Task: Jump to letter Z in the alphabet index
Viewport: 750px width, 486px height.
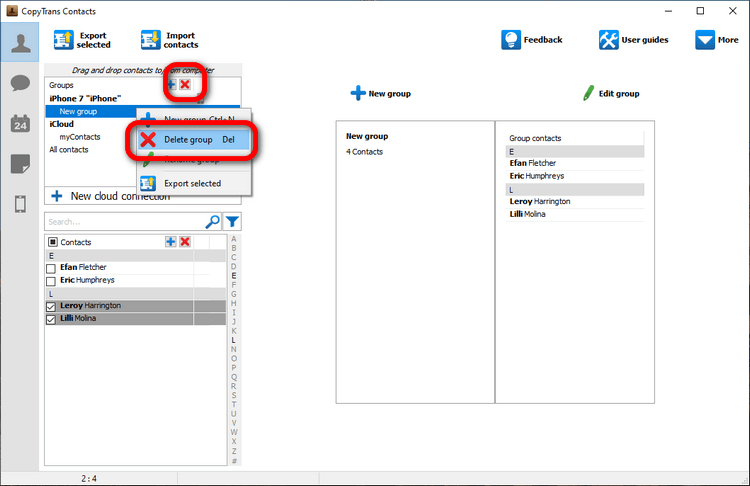Action: click(234, 451)
